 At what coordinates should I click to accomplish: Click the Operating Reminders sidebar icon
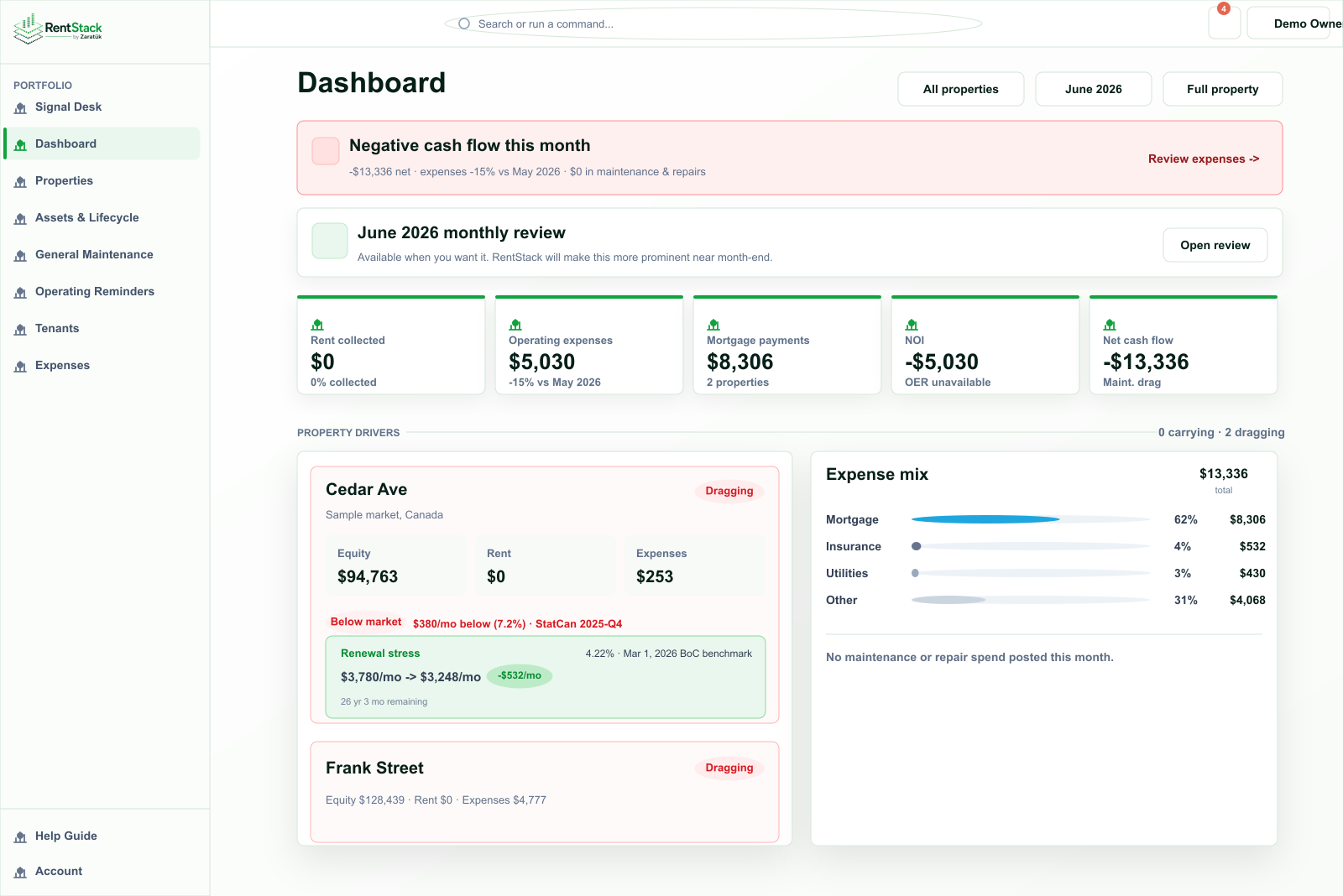[x=20, y=292]
